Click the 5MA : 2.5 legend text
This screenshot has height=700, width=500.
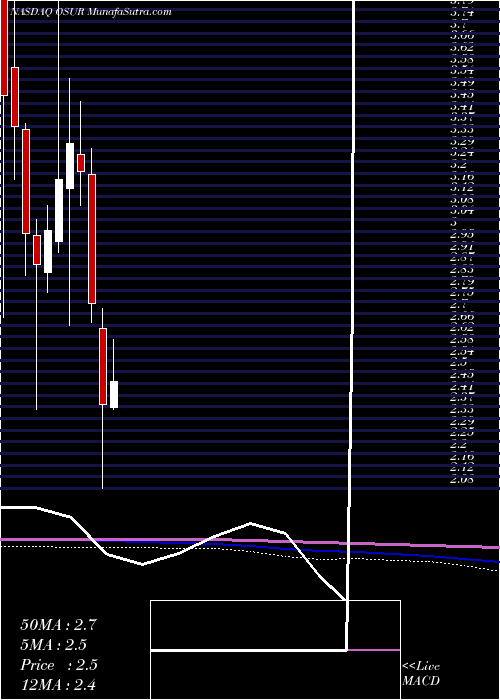pyautogui.click(x=54, y=645)
